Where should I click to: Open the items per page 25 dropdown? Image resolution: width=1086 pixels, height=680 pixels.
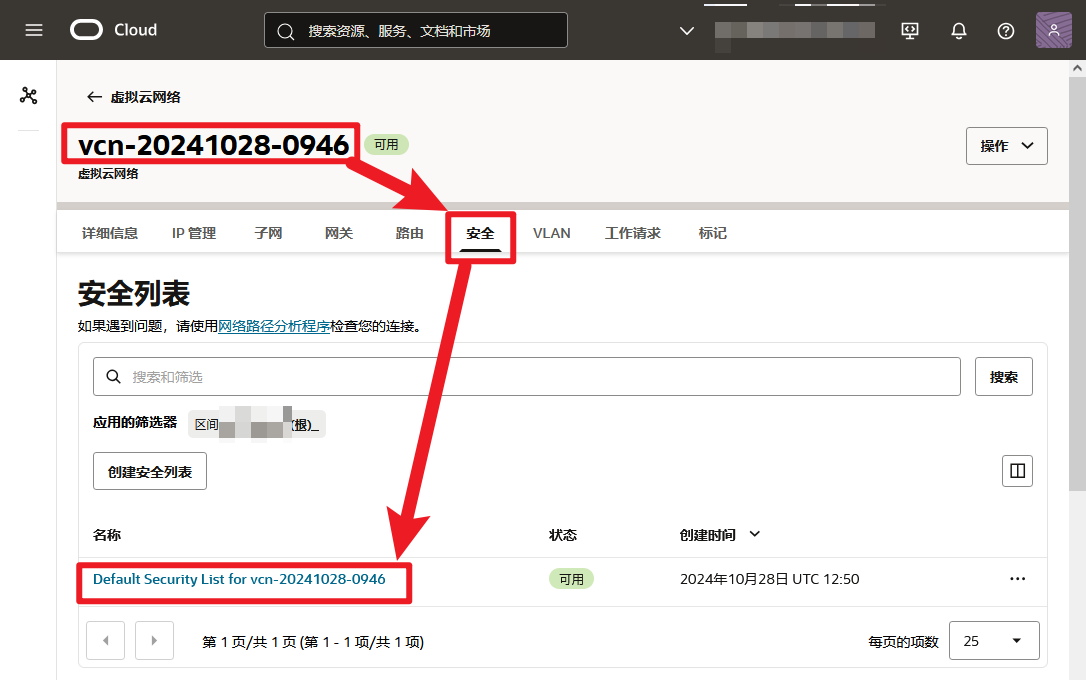[994, 641]
